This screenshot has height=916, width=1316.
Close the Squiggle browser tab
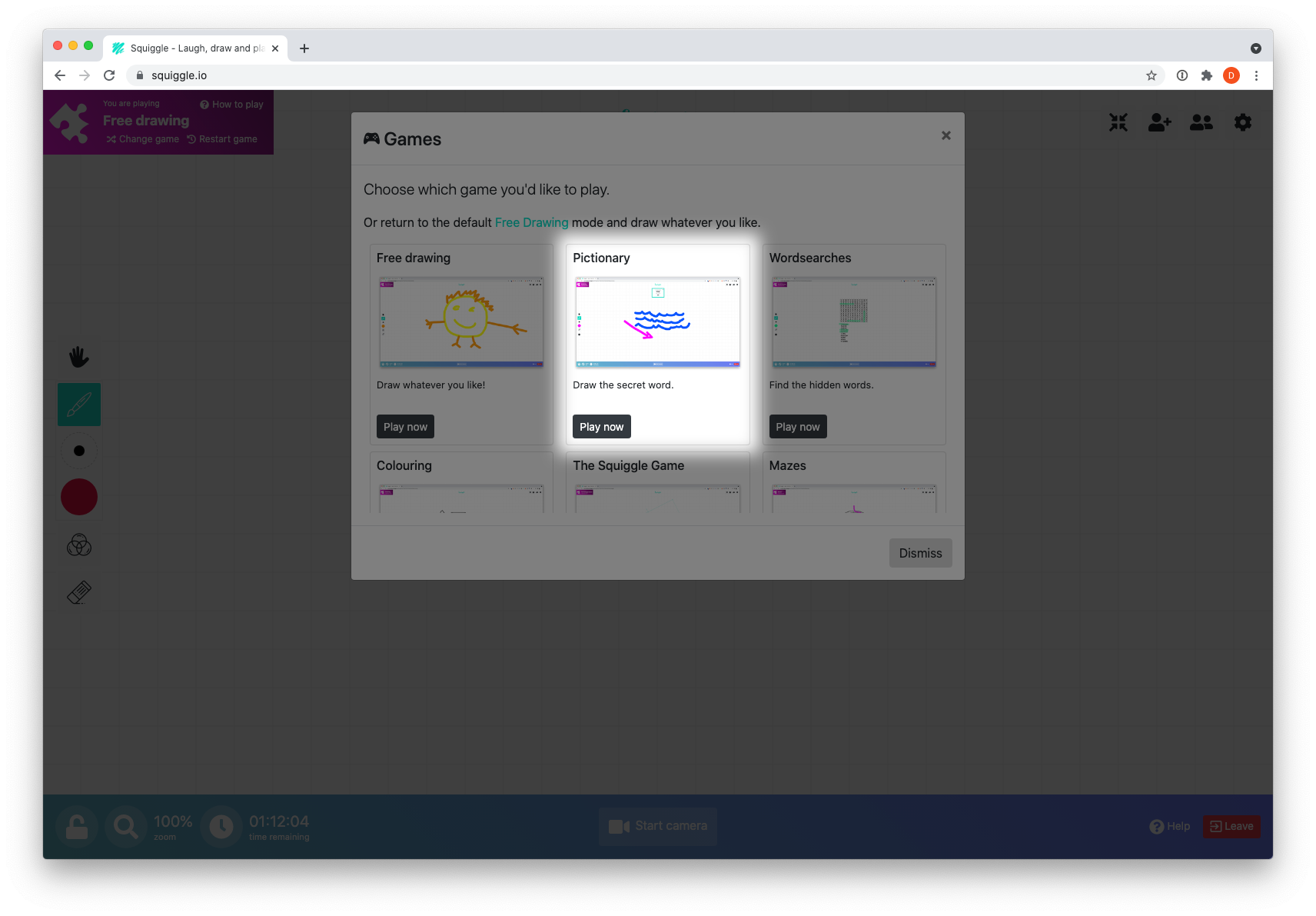tap(275, 48)
